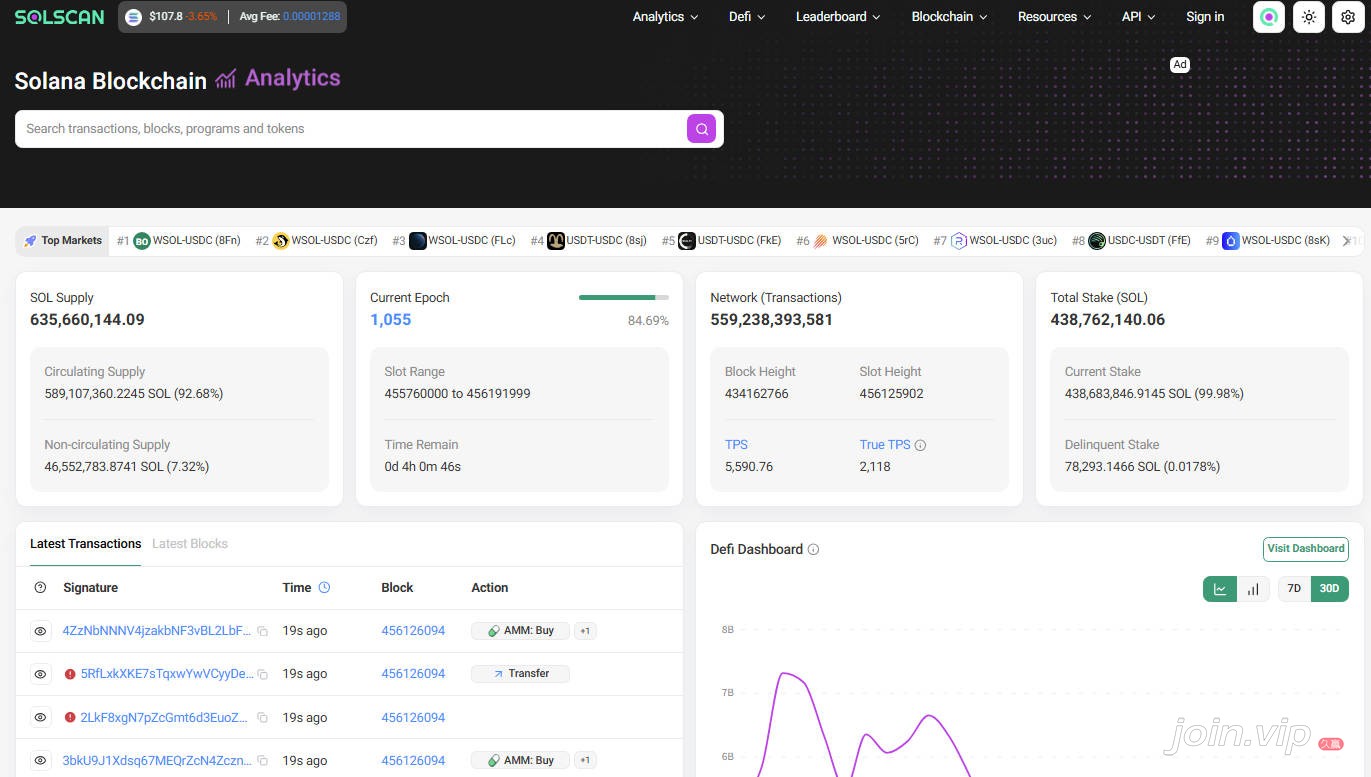The image size is (1371, 777).
Task: Switch to the Latest Blocks tab
Action: point(190,544)
